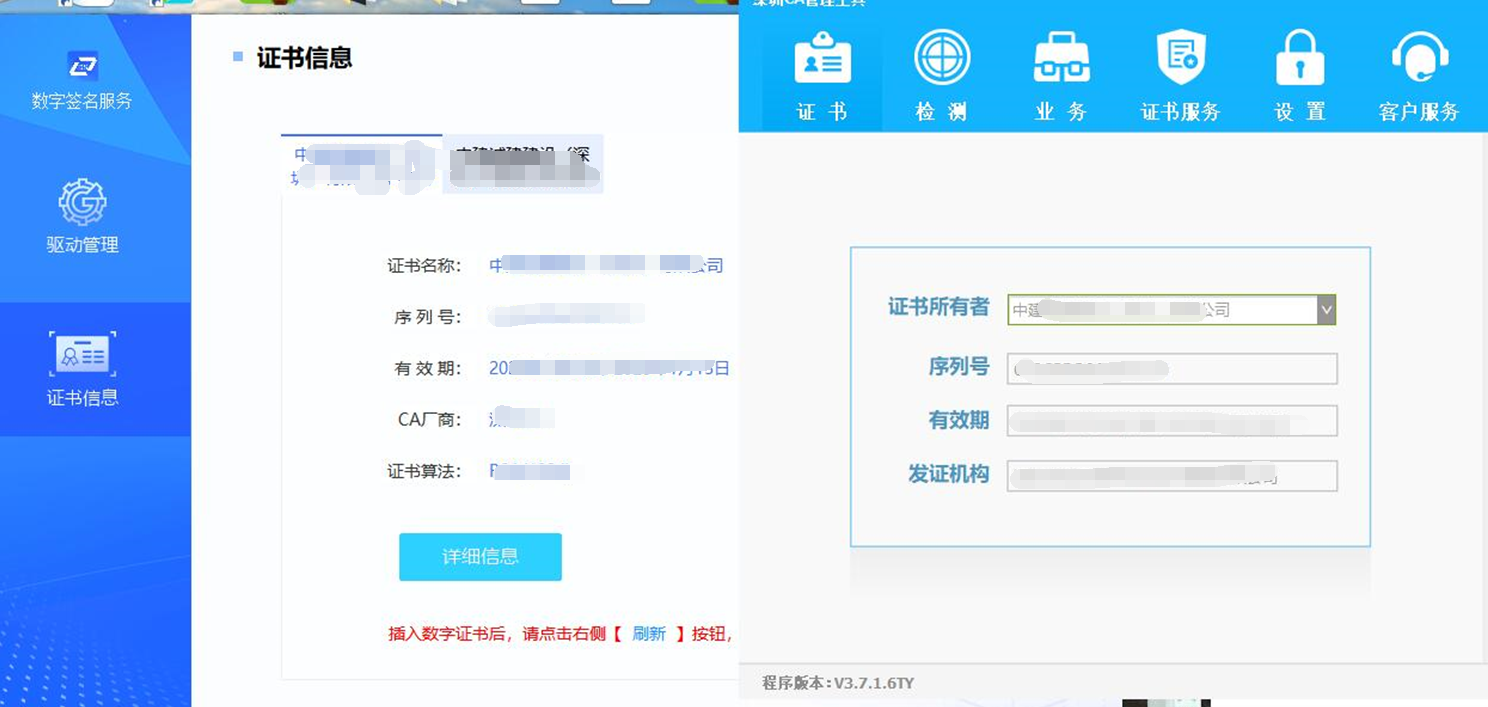The width and height of the screenshot is (1488, 707).
Task: Click the 证书信息 sidebar icon
Action: (x=82, y=355)
